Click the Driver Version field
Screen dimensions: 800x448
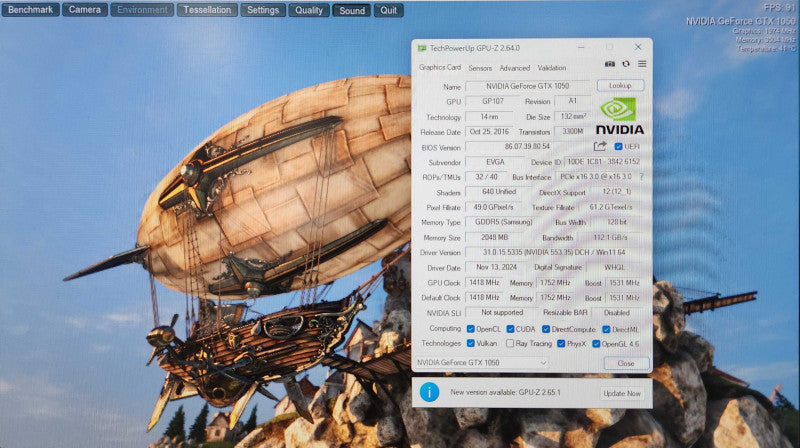pos(556,252)
